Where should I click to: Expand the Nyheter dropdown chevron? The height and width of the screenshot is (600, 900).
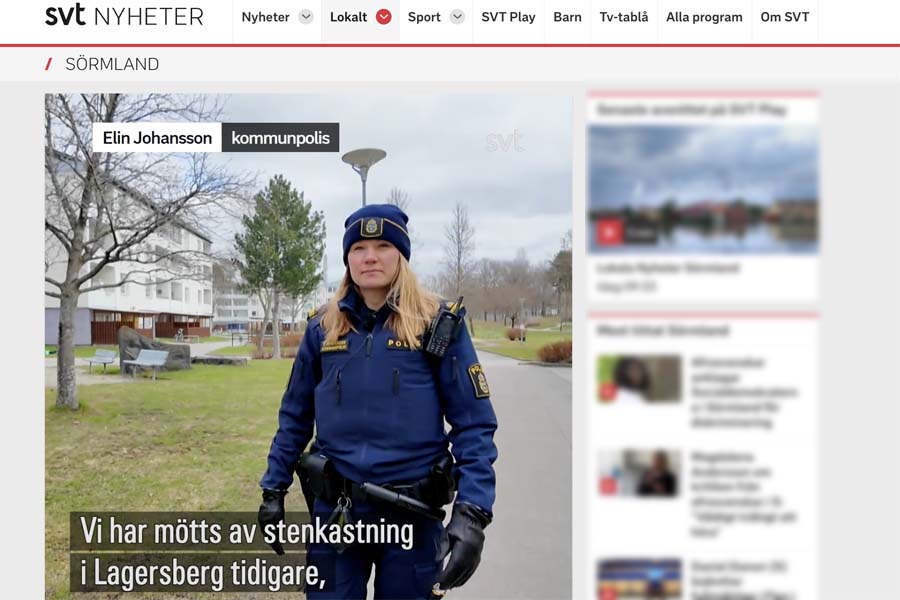306,17
